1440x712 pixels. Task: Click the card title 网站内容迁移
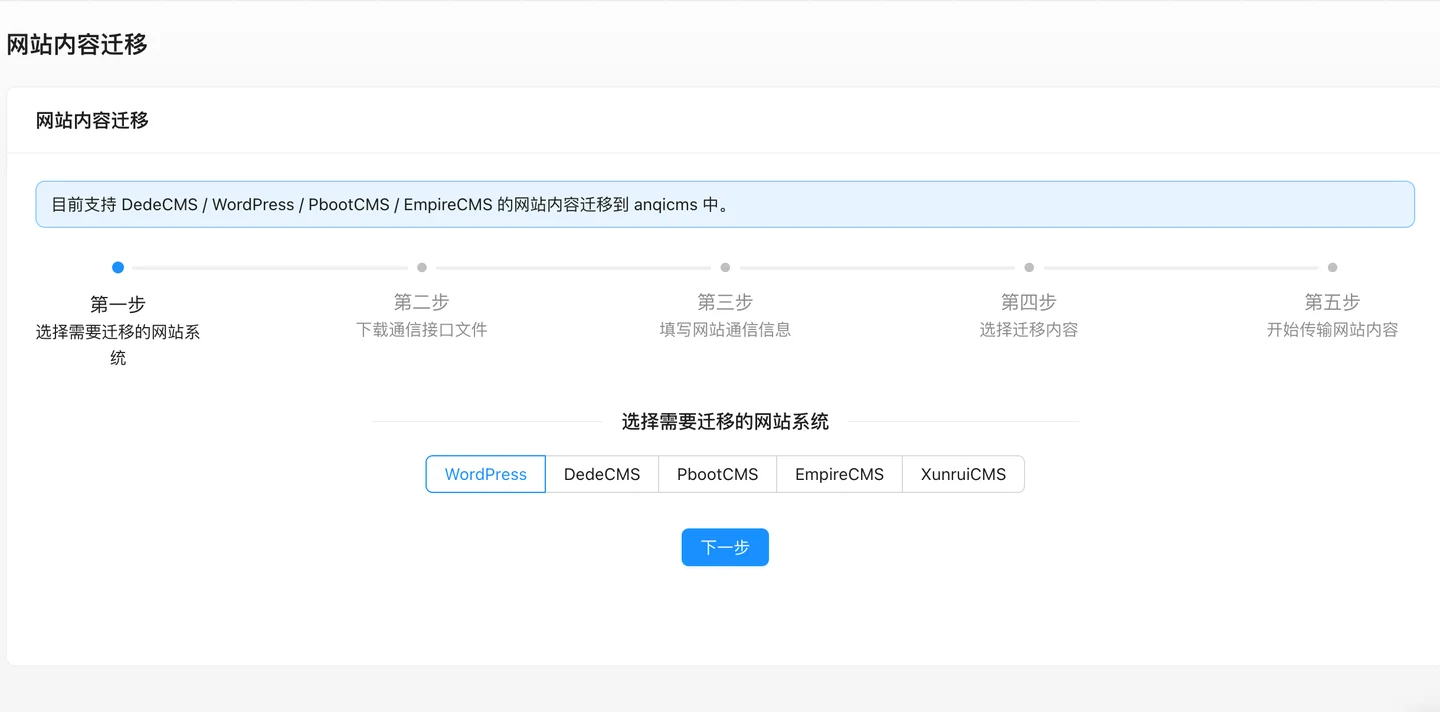(x=92, y=120)
